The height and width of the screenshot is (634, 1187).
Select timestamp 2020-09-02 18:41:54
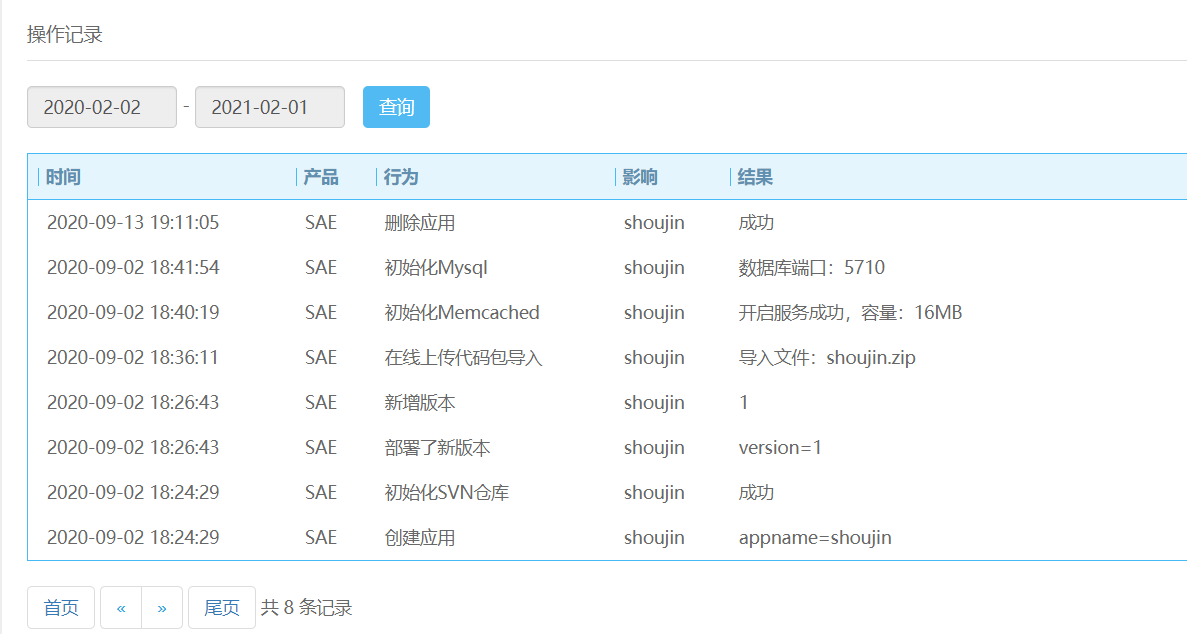tap(133, 267)
